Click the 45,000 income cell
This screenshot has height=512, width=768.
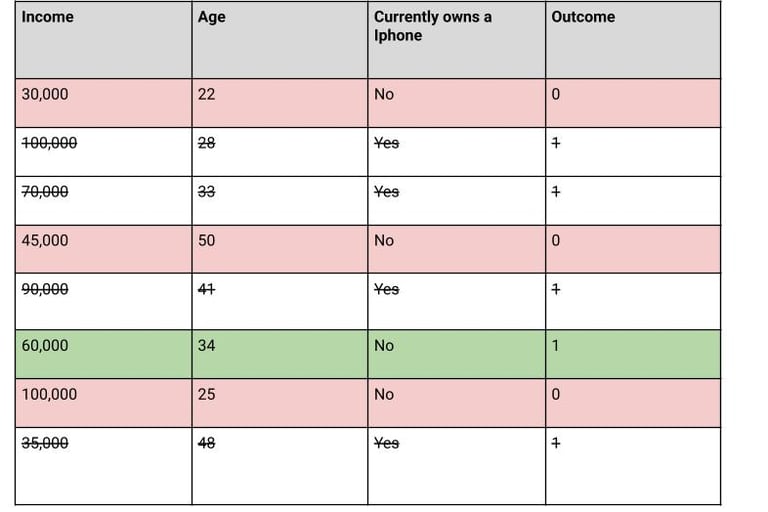coord(45,240)
